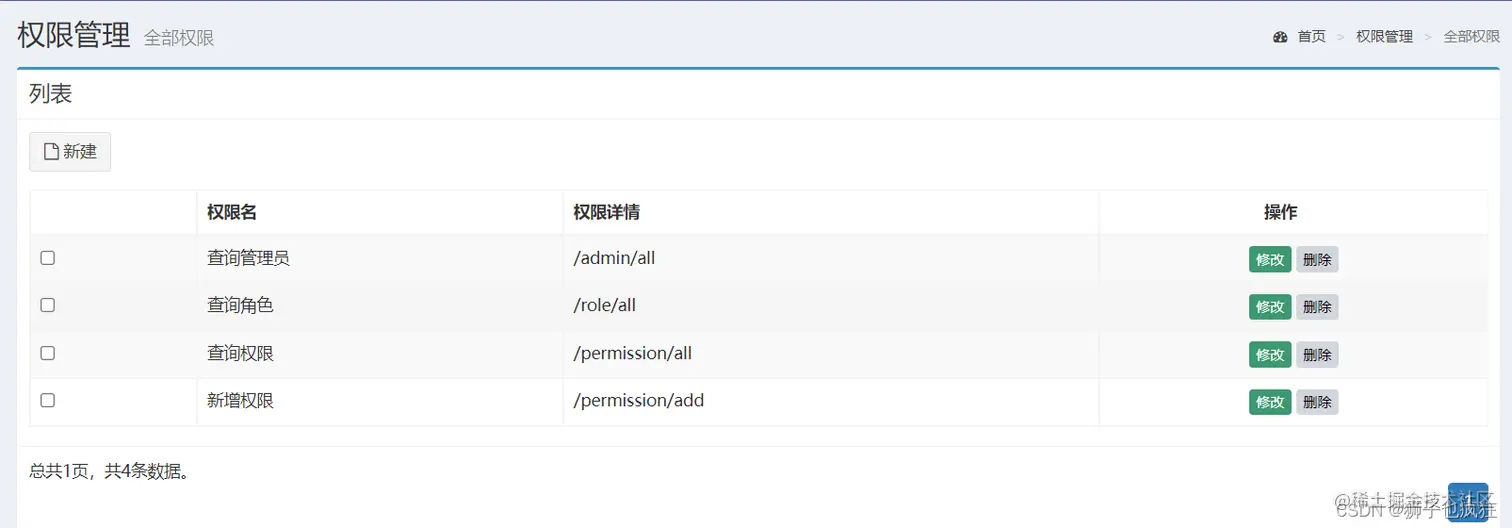Tick the checkbox for 查询权限 row

47,353
